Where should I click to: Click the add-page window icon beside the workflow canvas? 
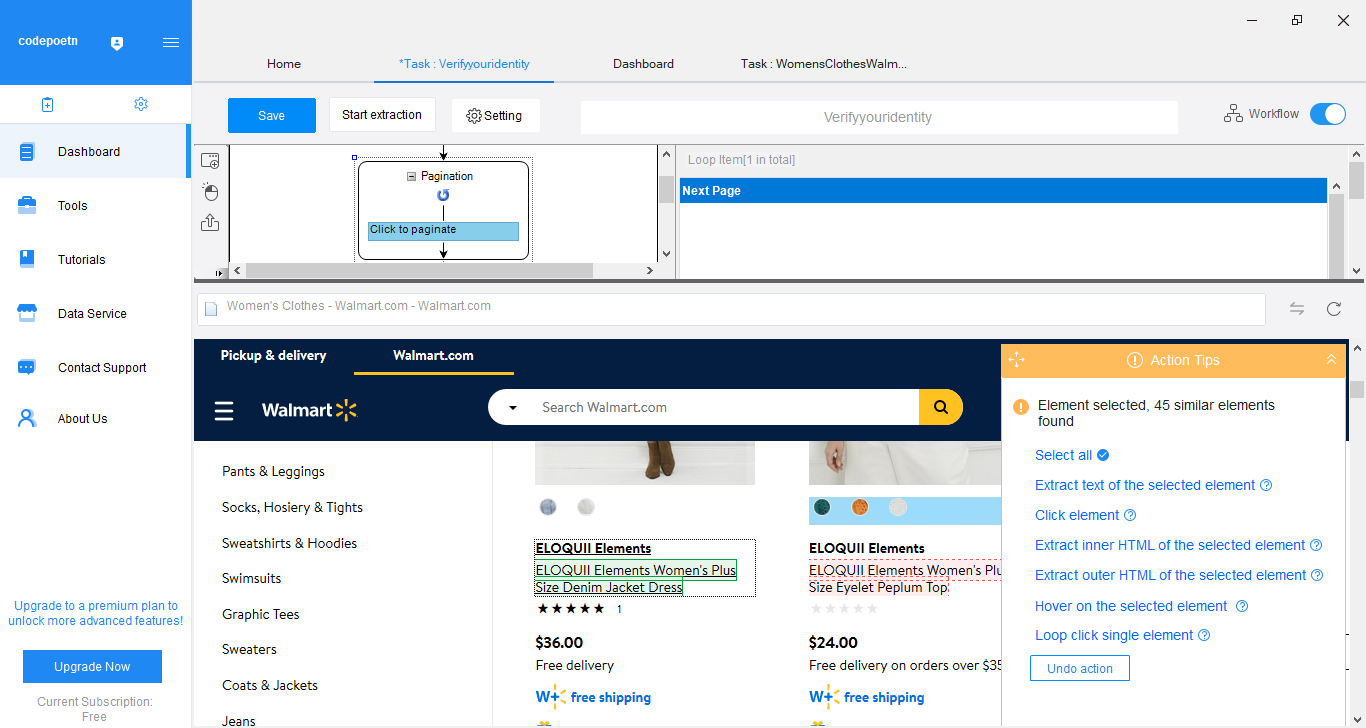[x=210, y=160]
